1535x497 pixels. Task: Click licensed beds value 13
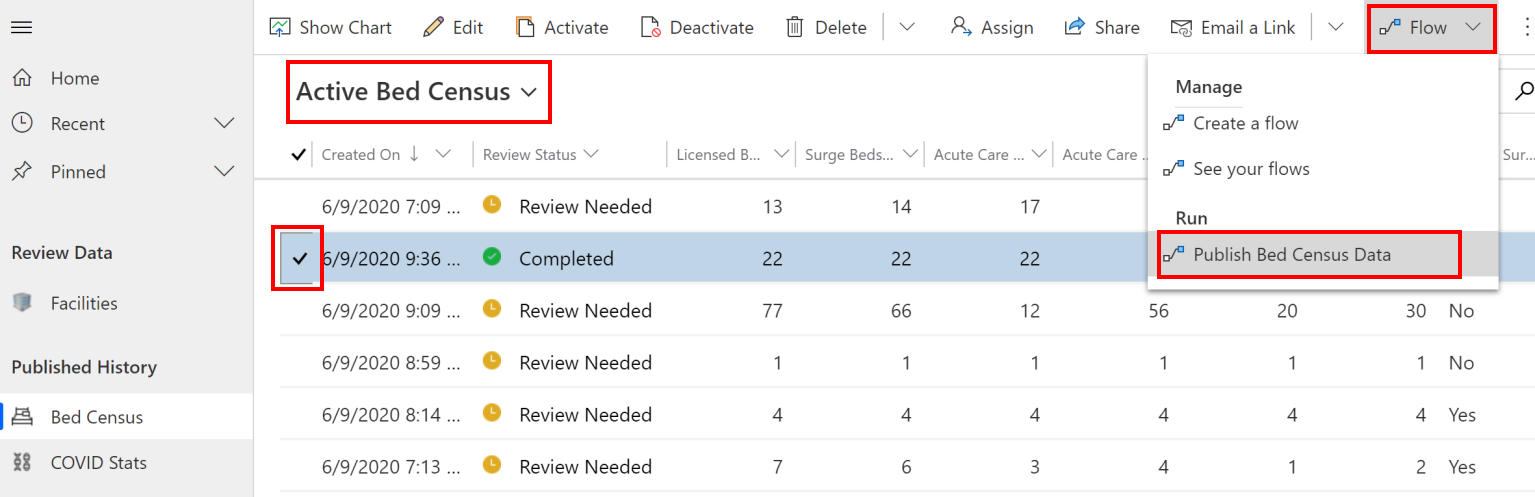pos(772,207)
